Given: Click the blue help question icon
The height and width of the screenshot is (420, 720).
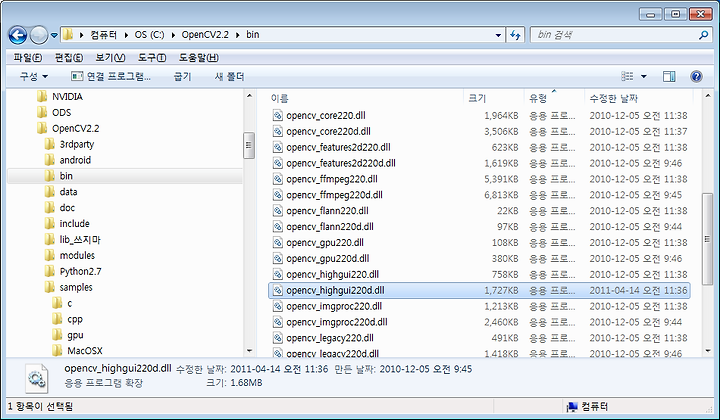Looking at the screenshot, I should 696,76.
